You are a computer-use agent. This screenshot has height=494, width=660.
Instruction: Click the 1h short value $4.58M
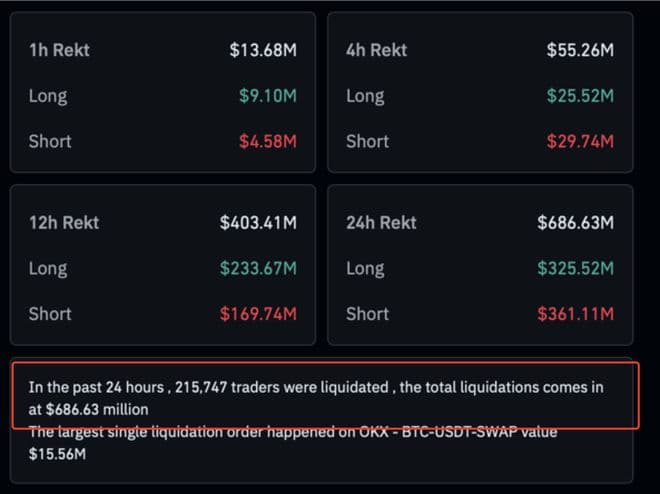coord(267,142)
